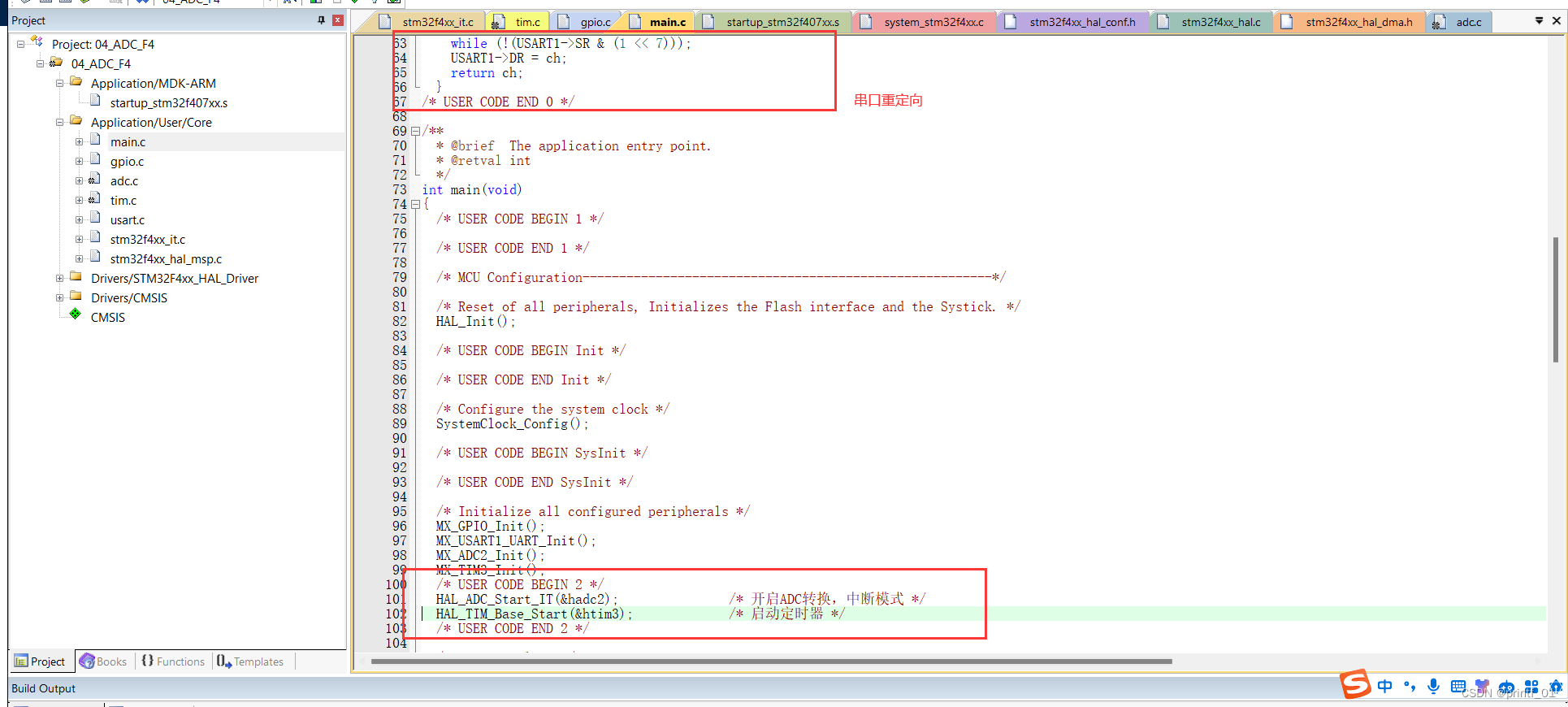Close the active editor tab with X

tap(1557, 21)
